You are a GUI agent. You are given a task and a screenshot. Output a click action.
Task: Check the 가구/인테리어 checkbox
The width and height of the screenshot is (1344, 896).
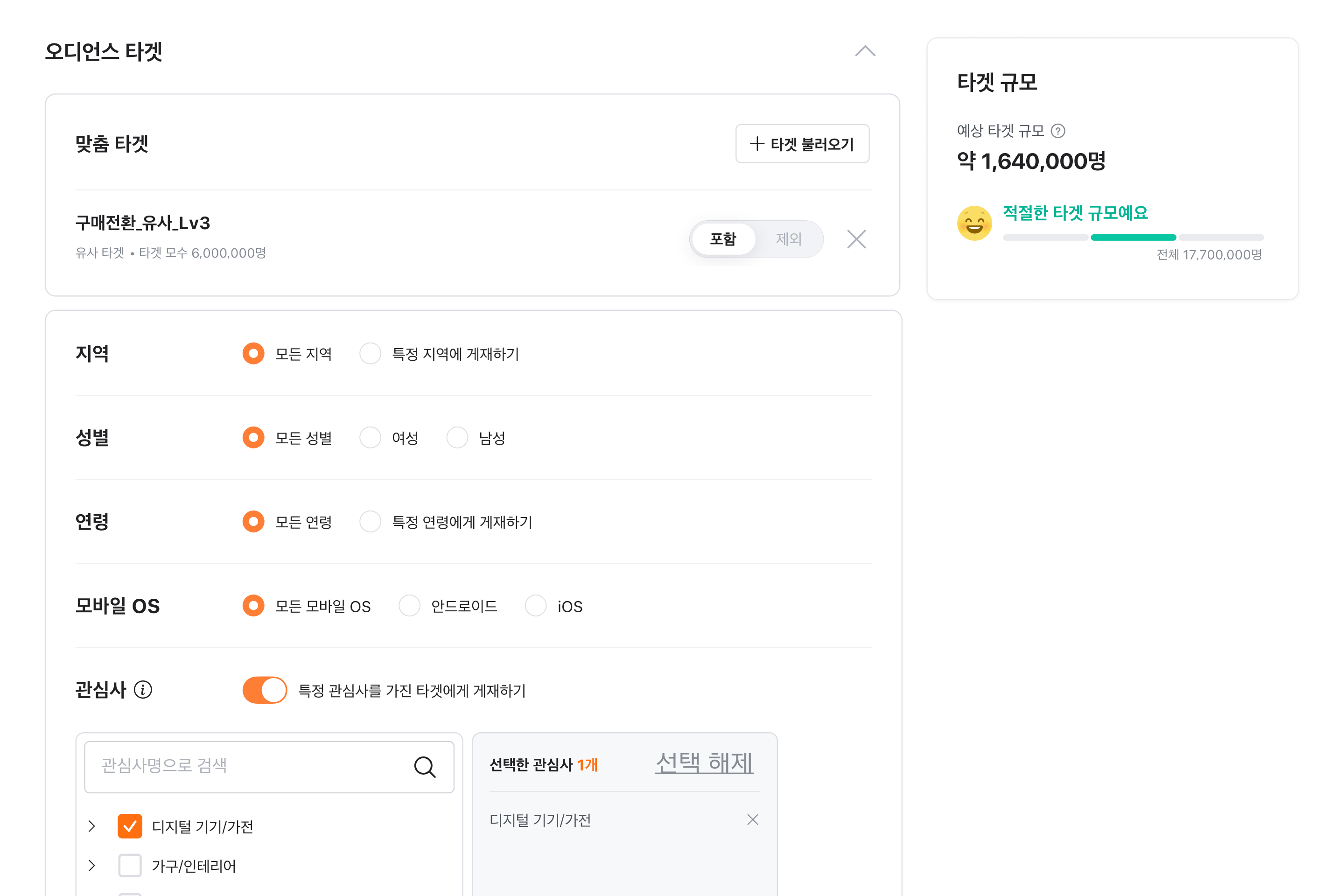tap(130, 865)
